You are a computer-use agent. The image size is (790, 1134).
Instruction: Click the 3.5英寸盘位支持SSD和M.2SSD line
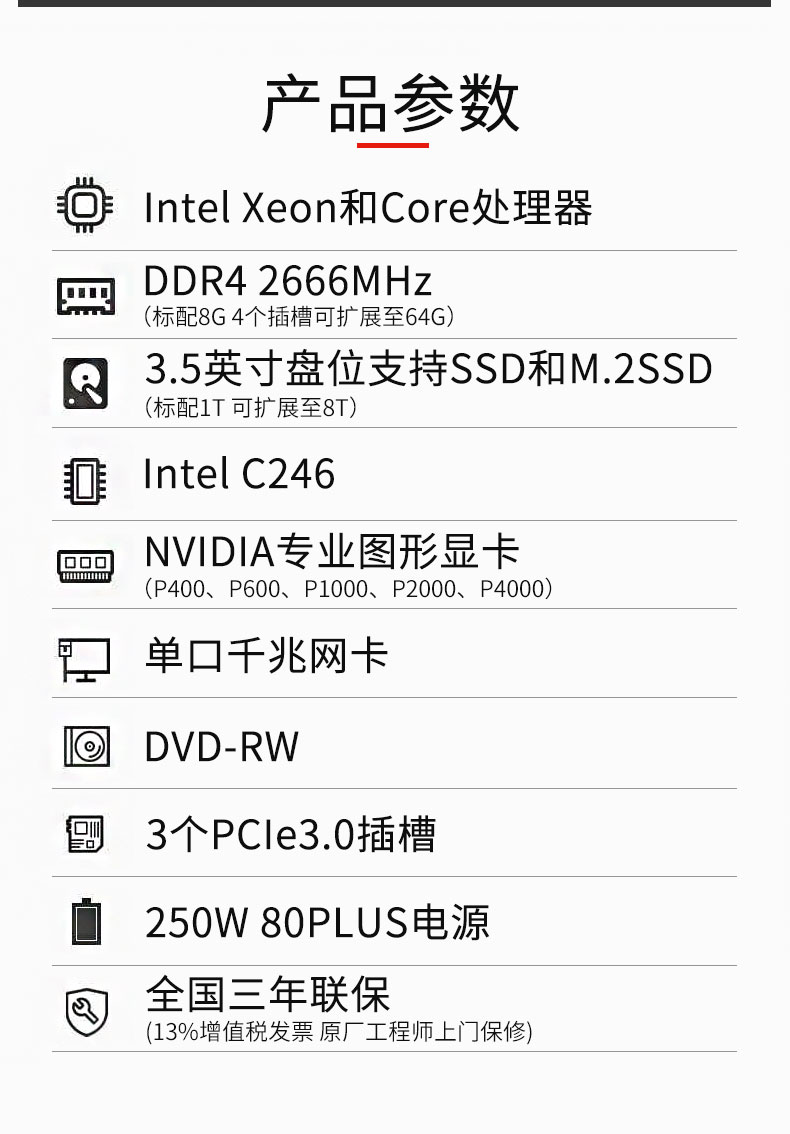pyautogui.click(x=428, y=369)
